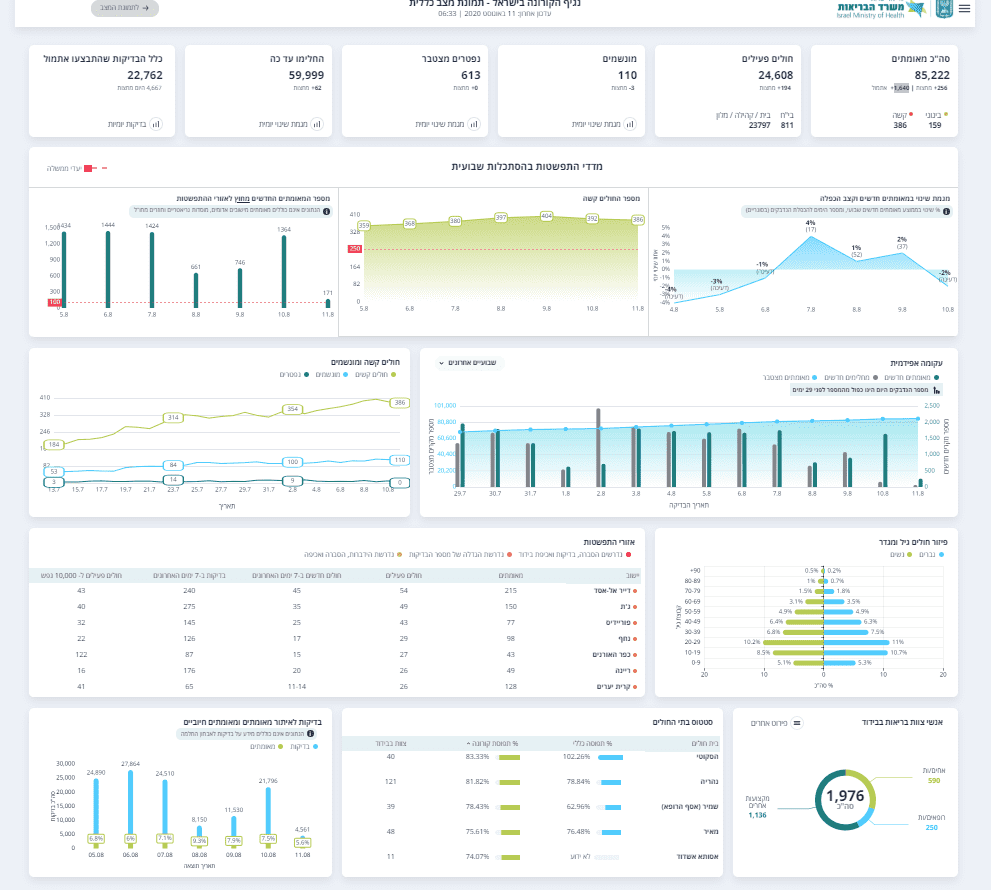991x890 pixels.
Task: Click the 386 end label on severe line
Action: coord(400,403)
